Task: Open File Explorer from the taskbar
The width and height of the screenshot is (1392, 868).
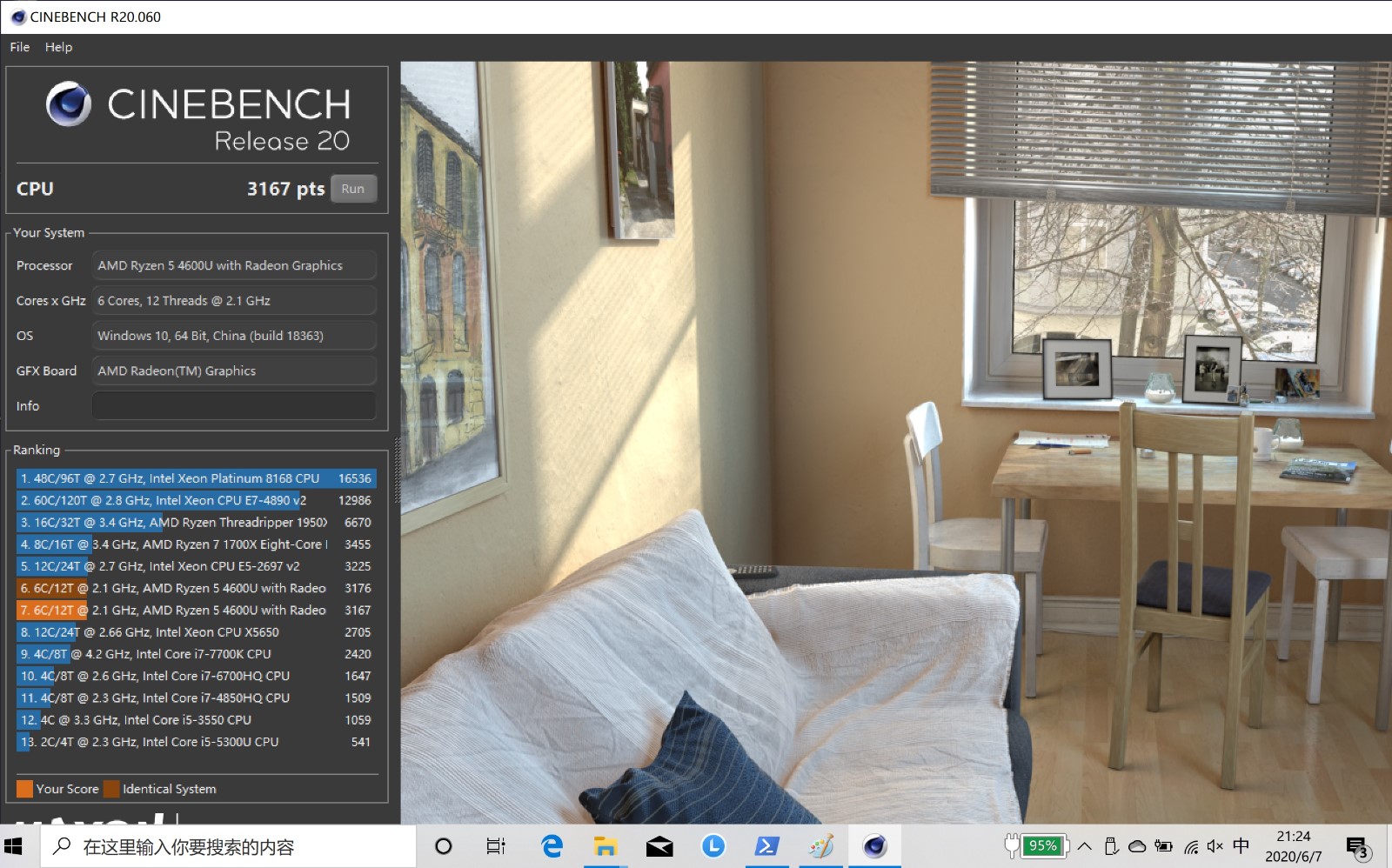Action: pyautogui.click(x=606, y=846)
